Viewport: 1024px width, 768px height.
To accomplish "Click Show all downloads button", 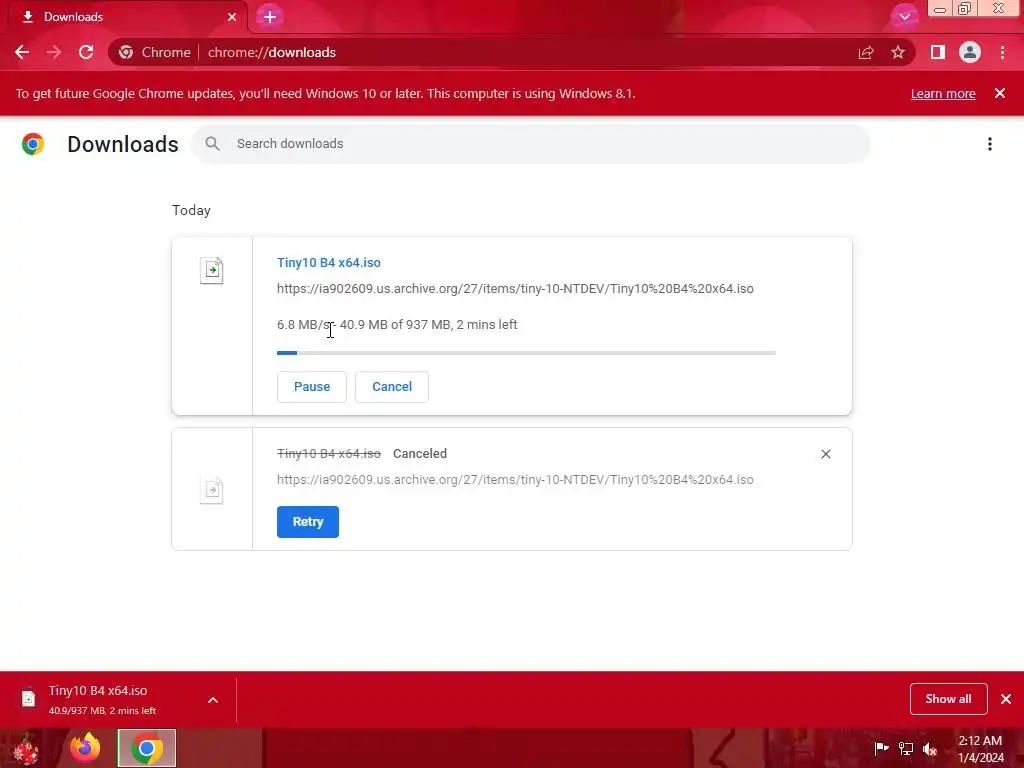I will point(948,699).
